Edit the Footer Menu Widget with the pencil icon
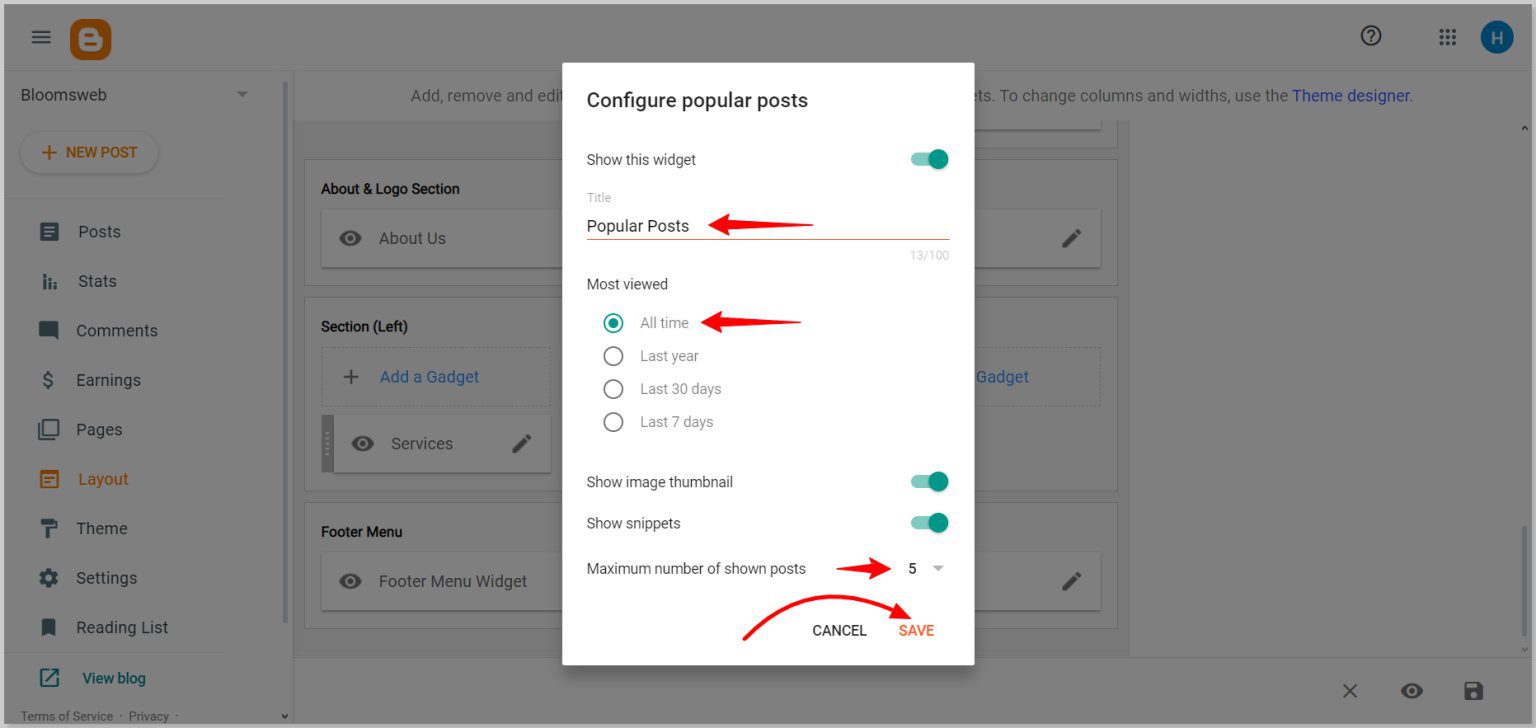 [x=1071, y=581]
